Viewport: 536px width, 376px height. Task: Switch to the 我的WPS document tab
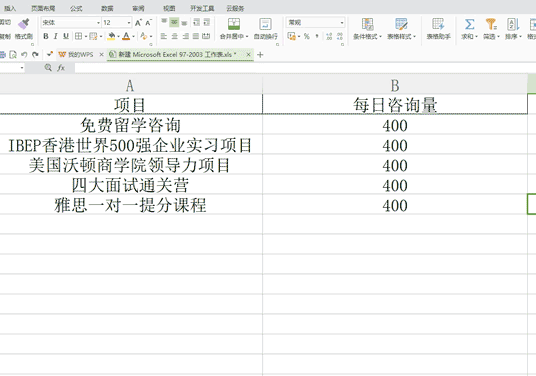[81, 54]
